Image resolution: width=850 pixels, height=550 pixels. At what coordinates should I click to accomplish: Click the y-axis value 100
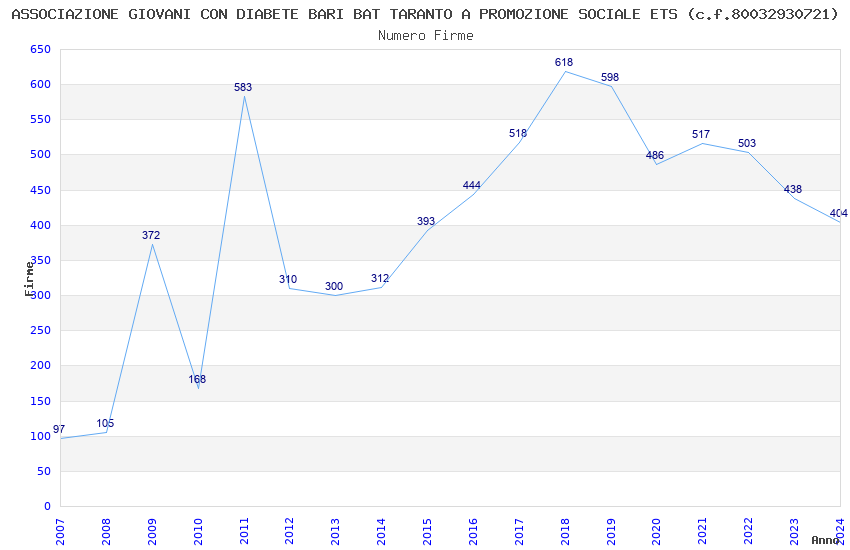click(x=41, y=436)
